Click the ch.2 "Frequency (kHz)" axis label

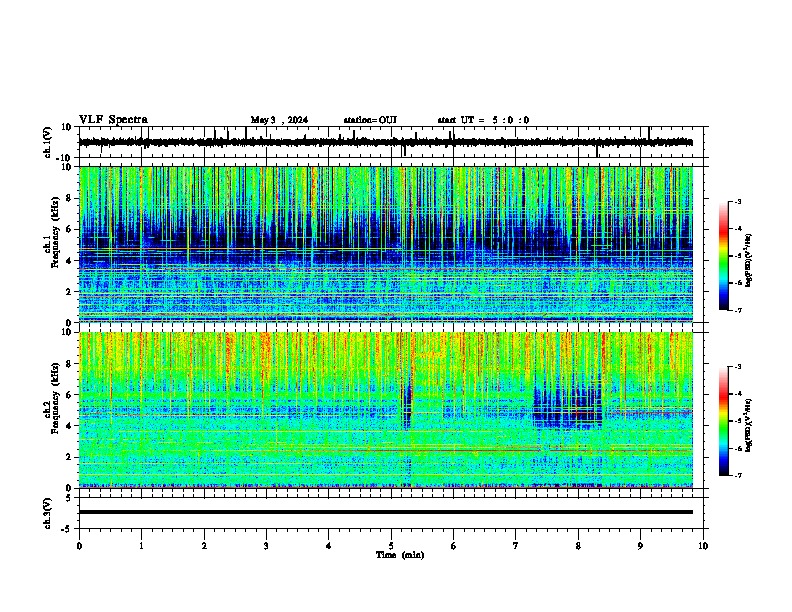(55, 398)
